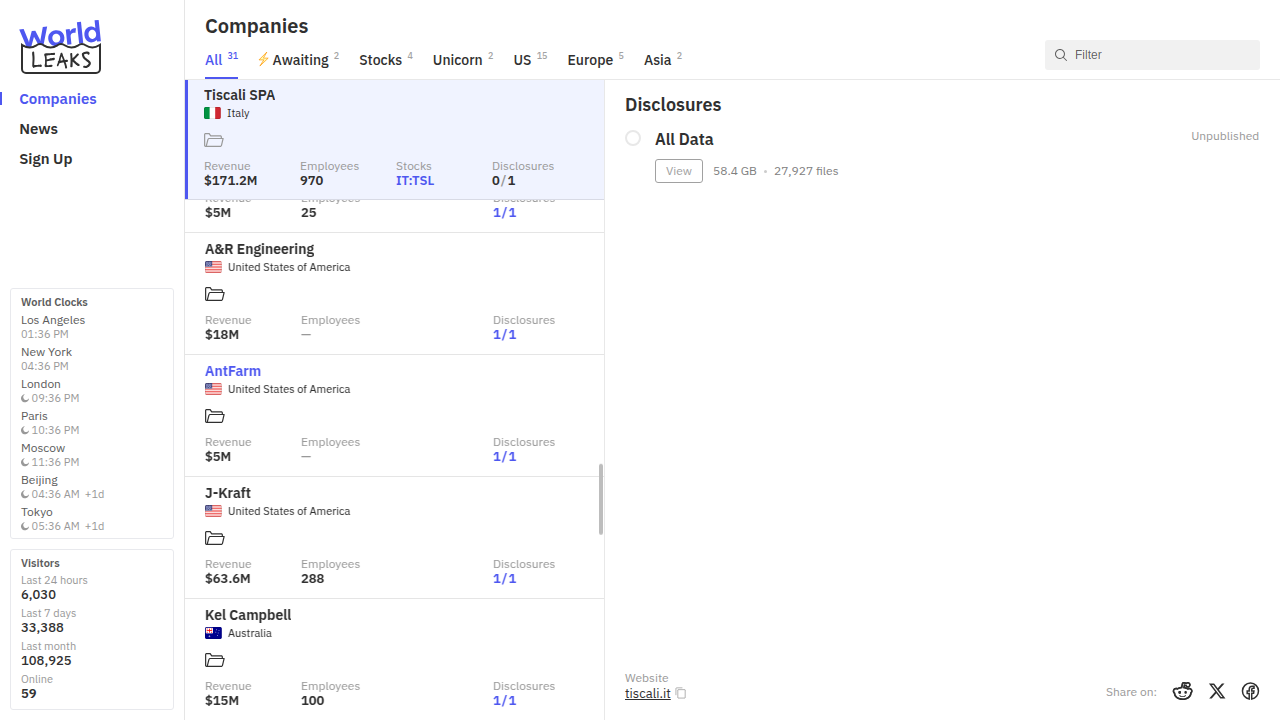Click the Moscow clock entry
The width and height of the screenshot is (1280, 720).
pyautogui.click(x=50, y=455)
